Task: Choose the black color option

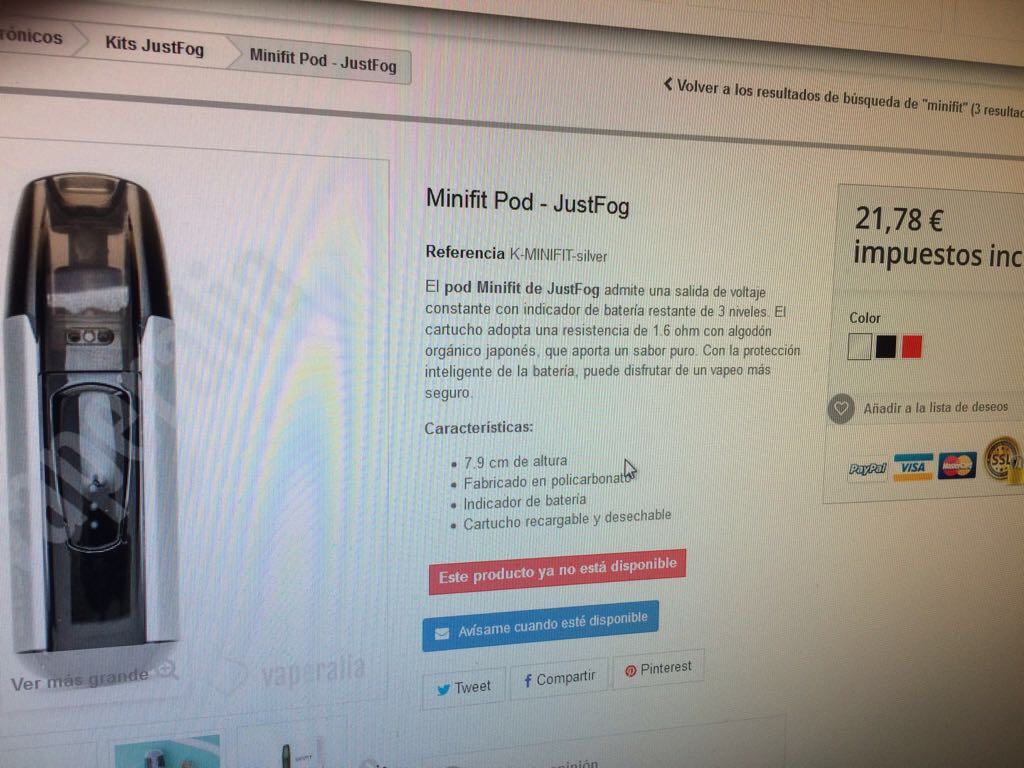Action: coord(886,346)
